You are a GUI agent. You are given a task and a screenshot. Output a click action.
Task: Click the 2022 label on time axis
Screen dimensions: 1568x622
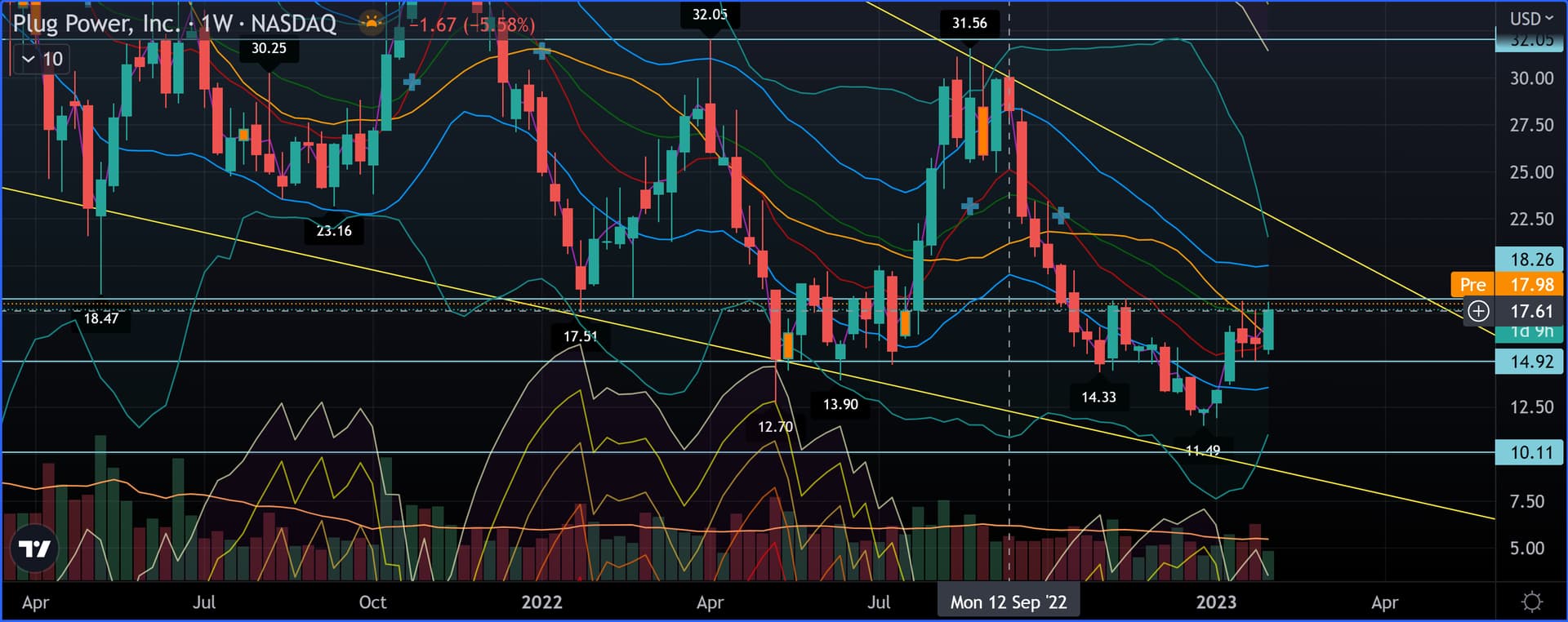pyautogui.click(x=541, y=602)
